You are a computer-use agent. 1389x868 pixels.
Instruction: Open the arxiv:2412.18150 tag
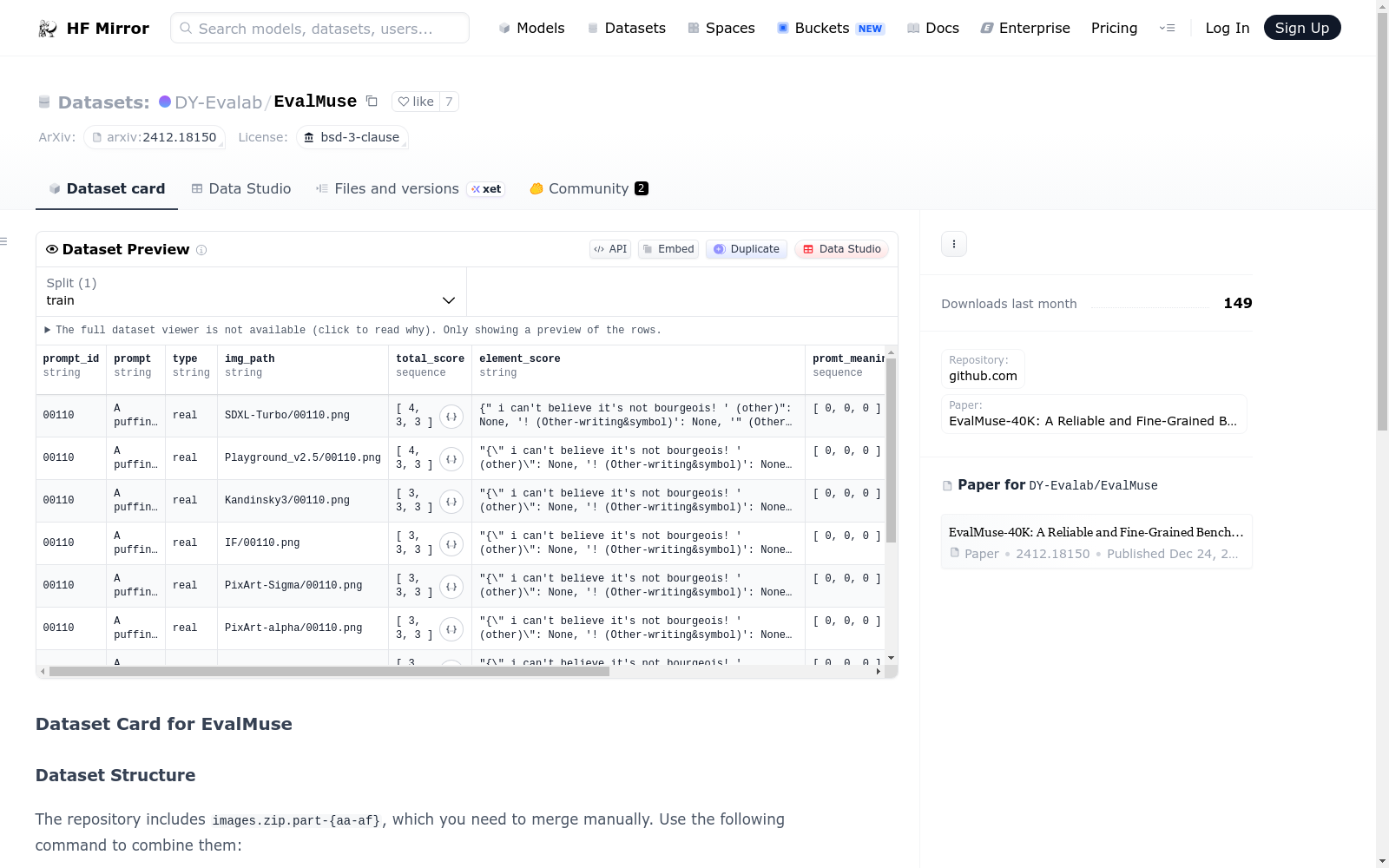click(x=155, y=137)
